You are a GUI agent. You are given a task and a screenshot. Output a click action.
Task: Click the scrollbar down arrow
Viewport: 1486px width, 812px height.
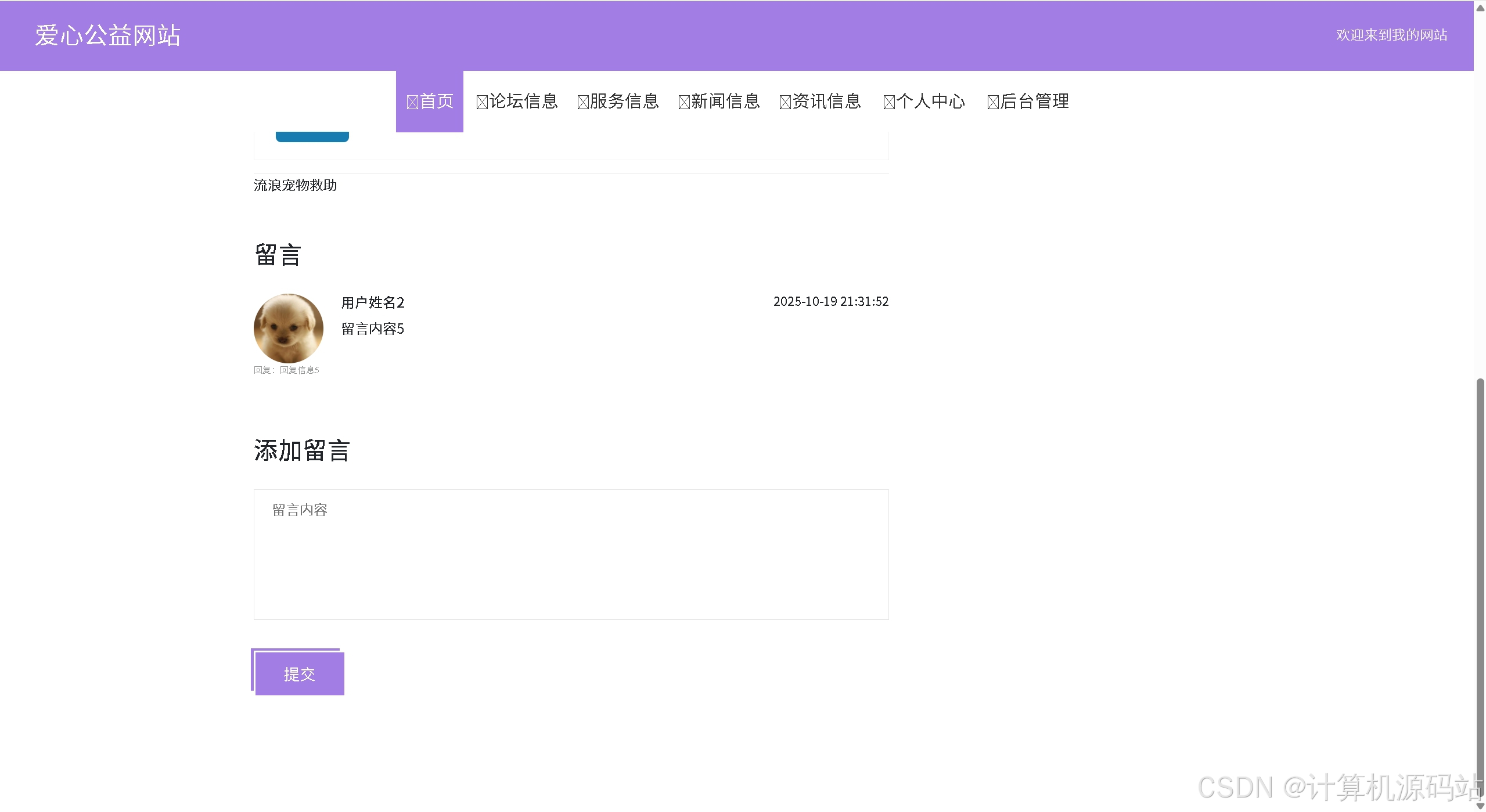click(1480, 806)
